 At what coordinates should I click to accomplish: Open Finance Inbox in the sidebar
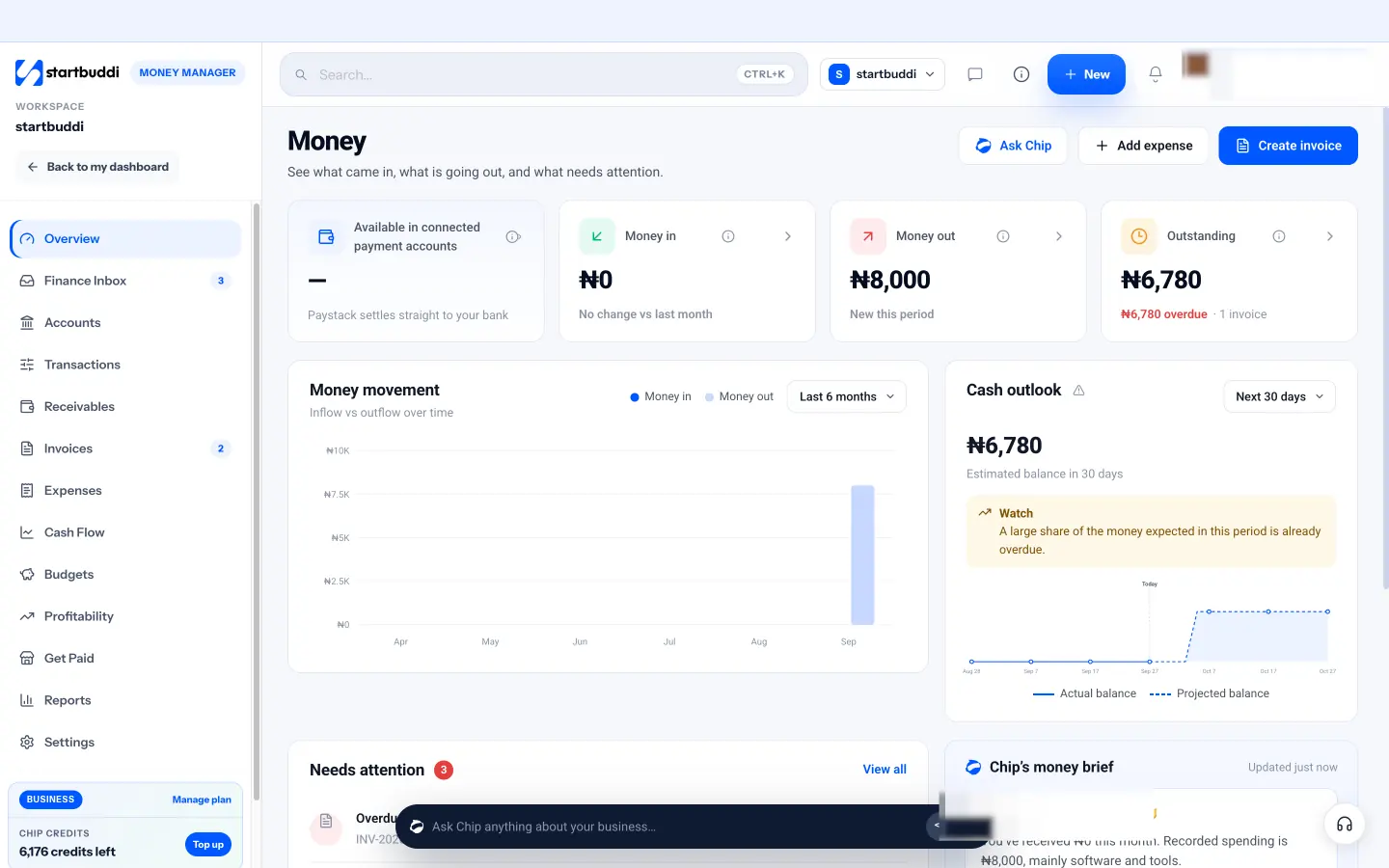point(125,281)
